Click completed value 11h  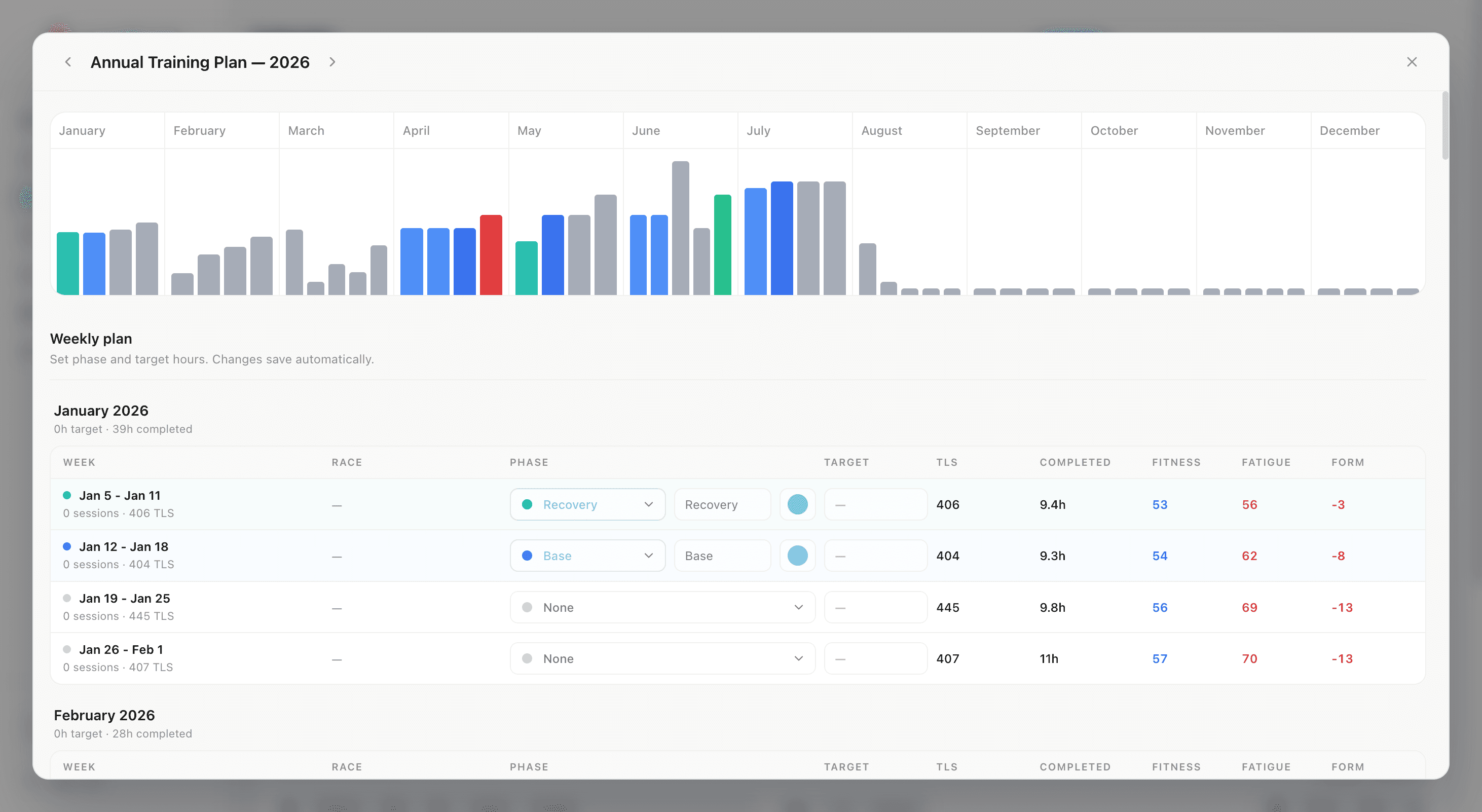tap(1049, 658)
